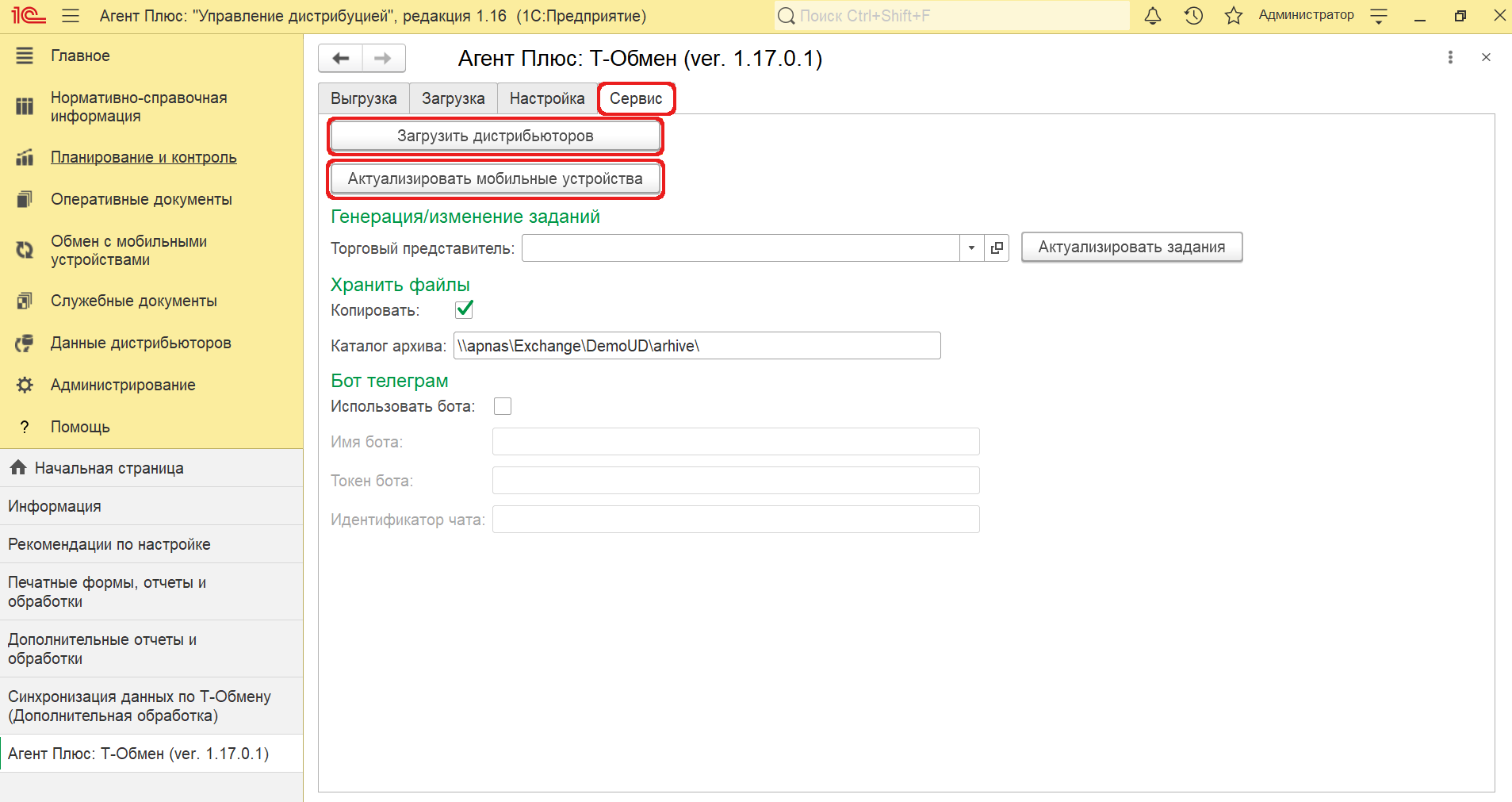Click the Бот телеграм heading
The image size is (1512, 802).
[x=389, y=381]
